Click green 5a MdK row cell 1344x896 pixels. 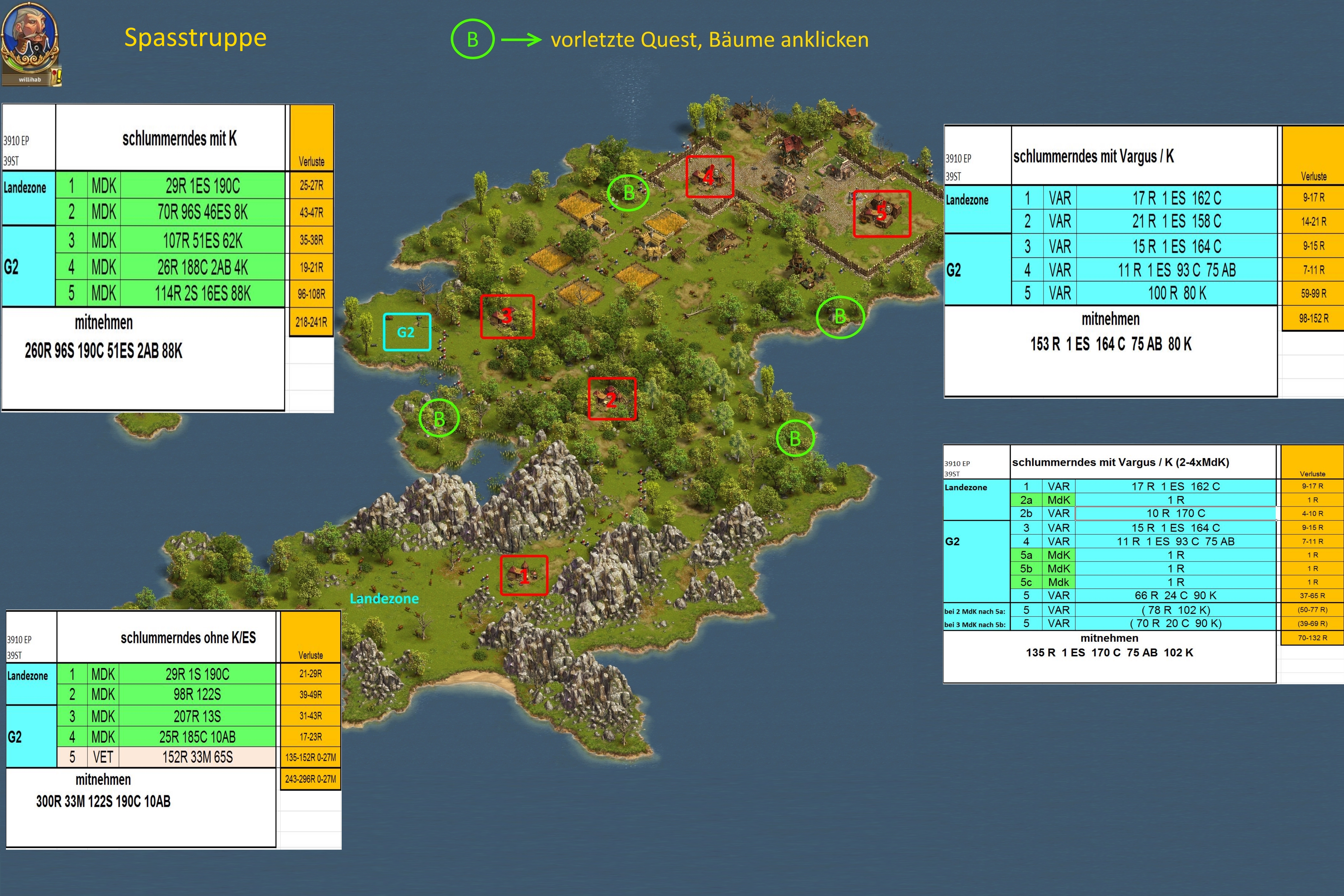(x=1026, y=555)
